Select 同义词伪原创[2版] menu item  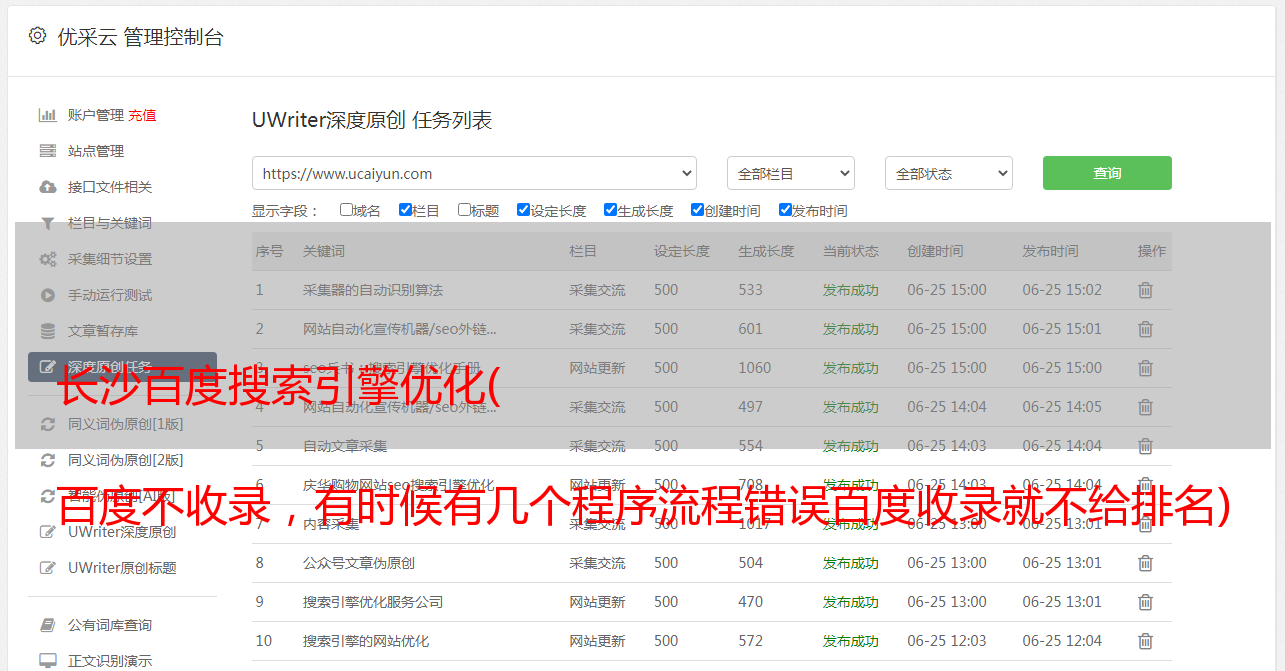tap(125, 460)
